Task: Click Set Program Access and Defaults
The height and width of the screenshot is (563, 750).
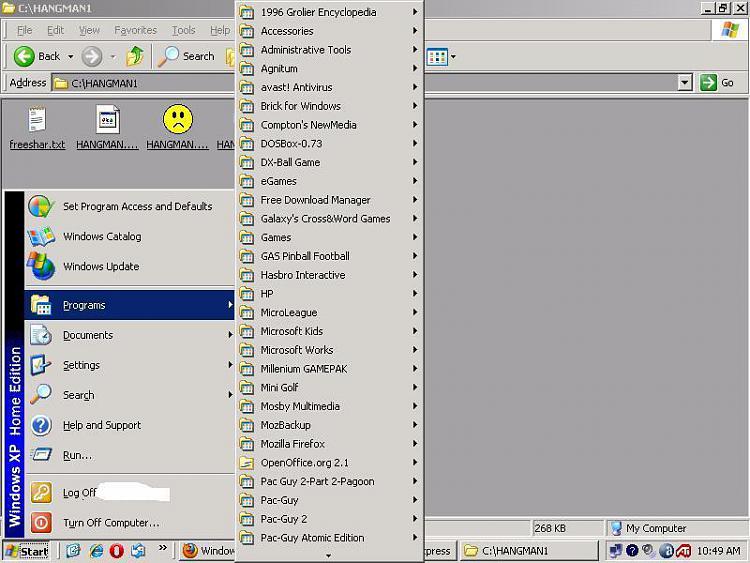Action: [x=129, y=206]
